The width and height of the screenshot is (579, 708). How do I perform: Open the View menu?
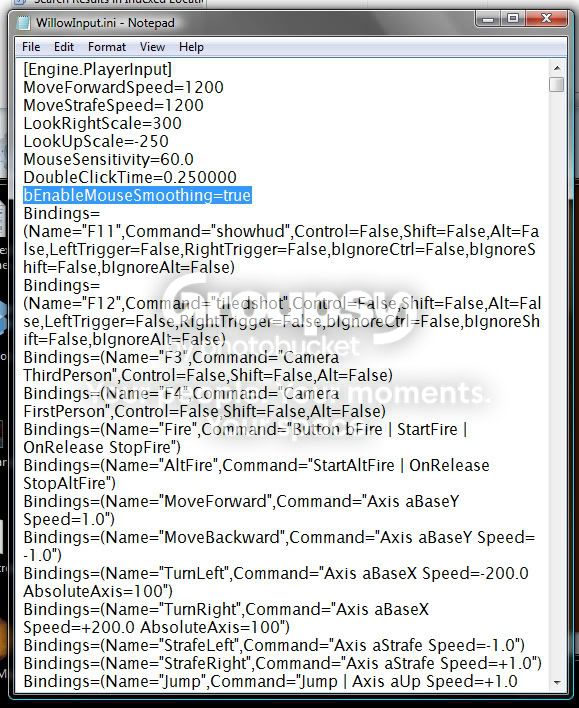pyautogui.click(x=152, y=47)
